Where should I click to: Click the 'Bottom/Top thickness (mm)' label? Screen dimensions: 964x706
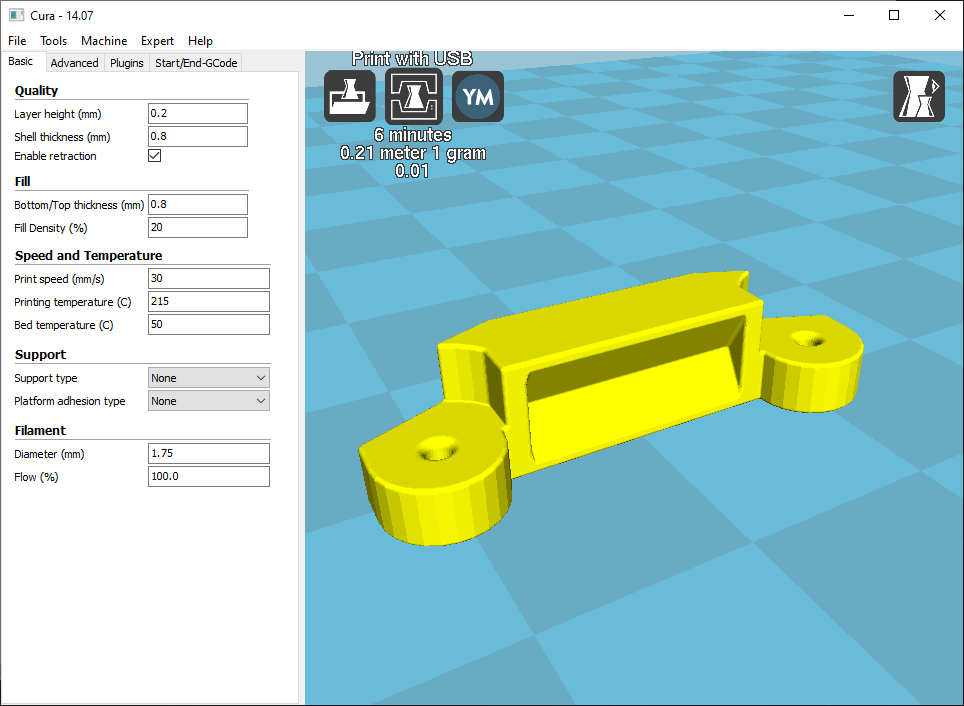point(79,205)
